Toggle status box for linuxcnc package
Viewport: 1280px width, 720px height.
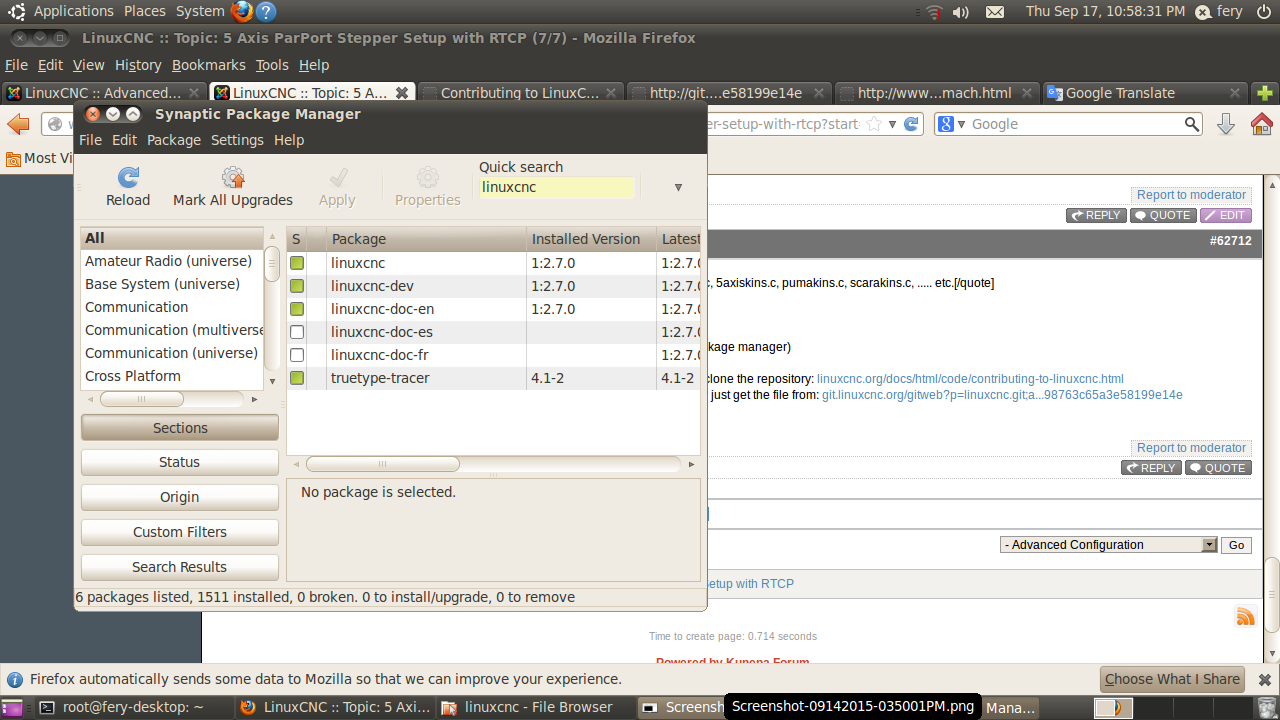tap(297, 263)
